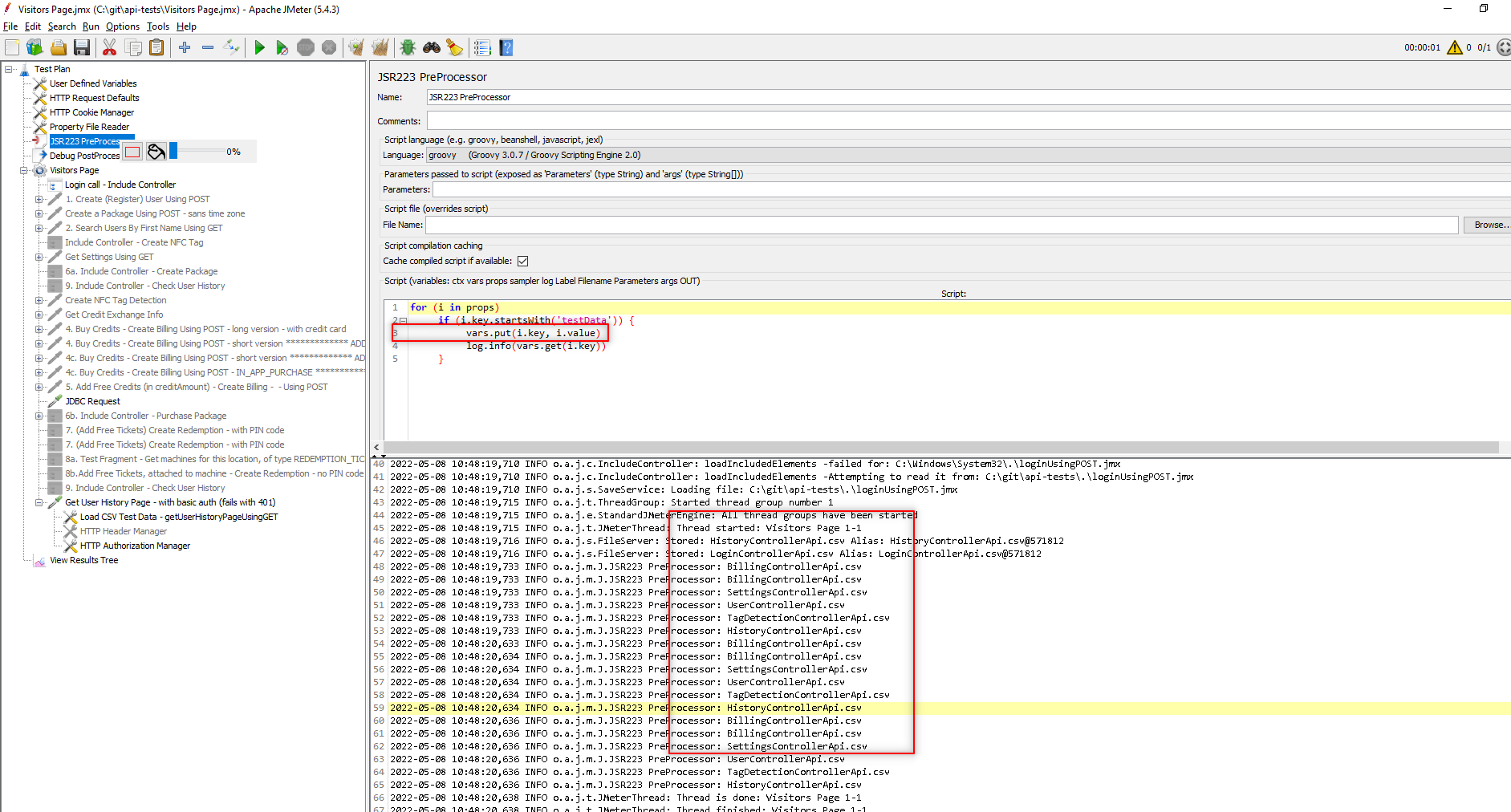The image size is (1511, 812).
Task: Click the paint bucket fill color button
Action: pyautogui.click(x=156, y=152)
